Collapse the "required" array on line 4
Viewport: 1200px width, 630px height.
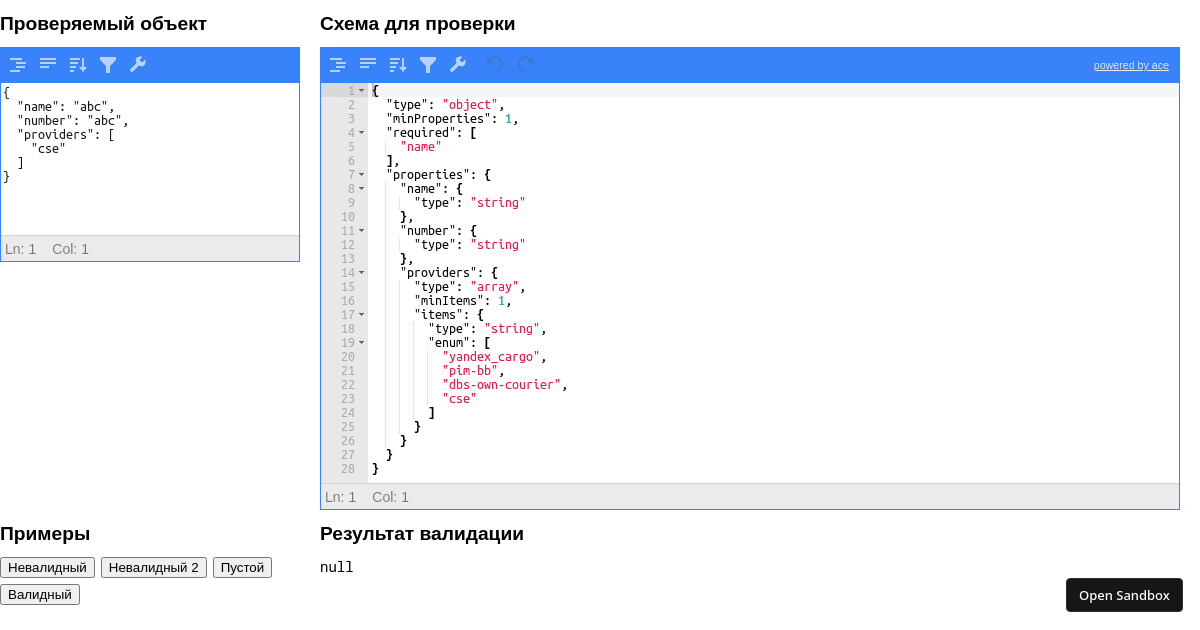(362, 133)
